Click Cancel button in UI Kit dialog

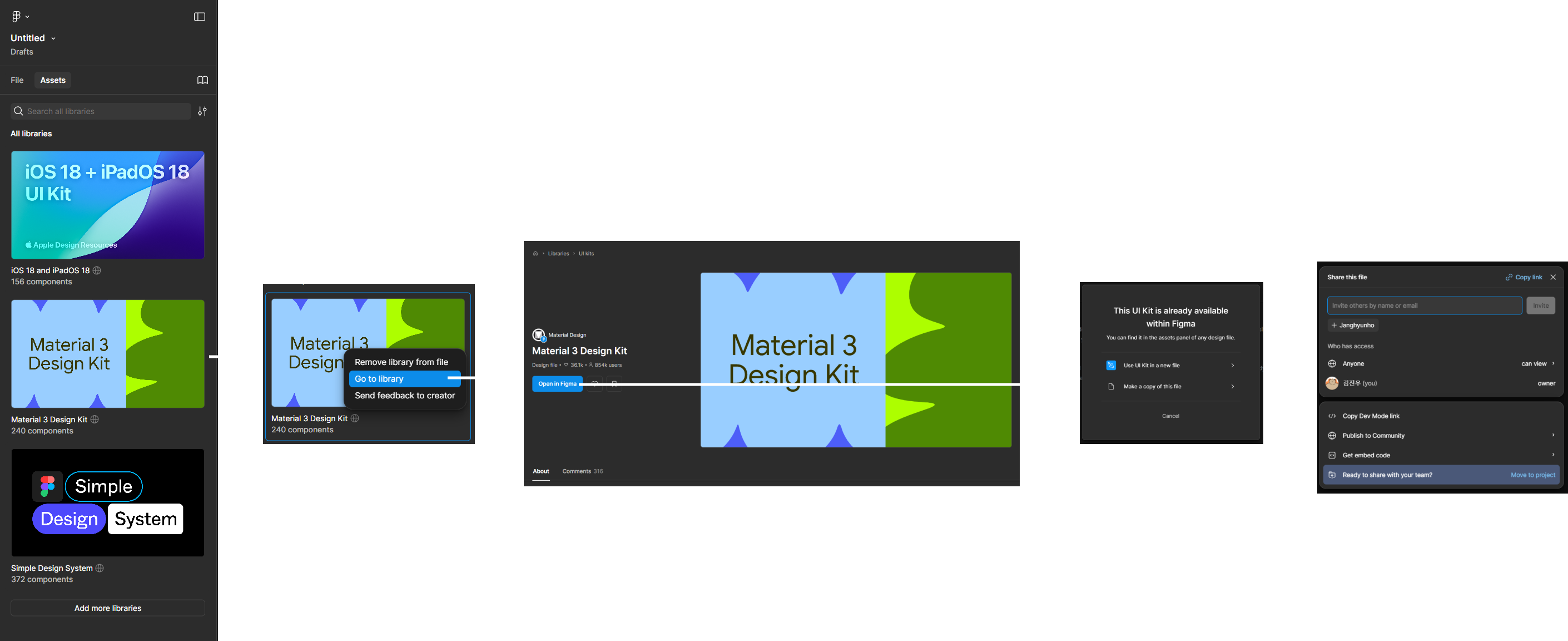1170,416
